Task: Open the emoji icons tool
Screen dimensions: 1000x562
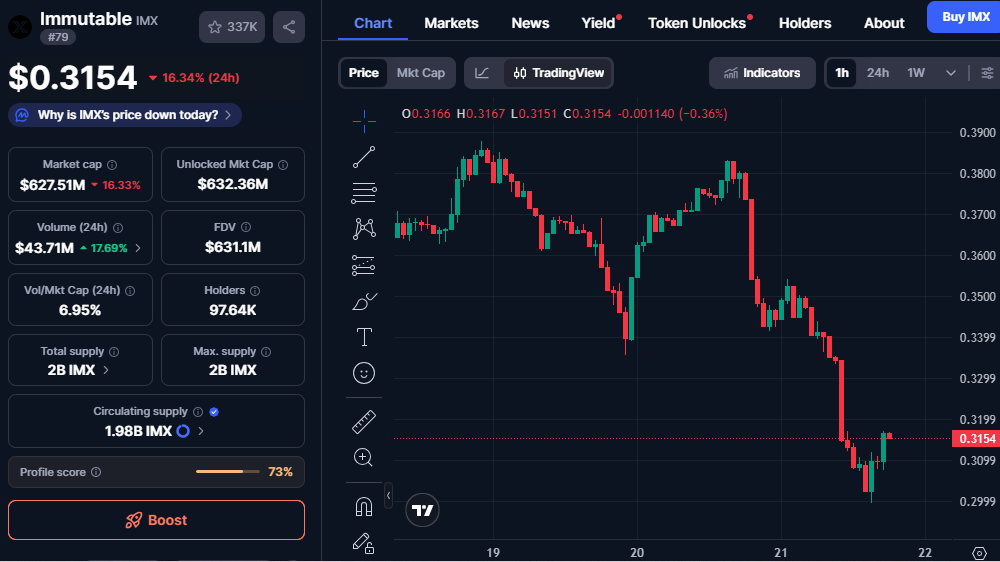Action: 364,373
